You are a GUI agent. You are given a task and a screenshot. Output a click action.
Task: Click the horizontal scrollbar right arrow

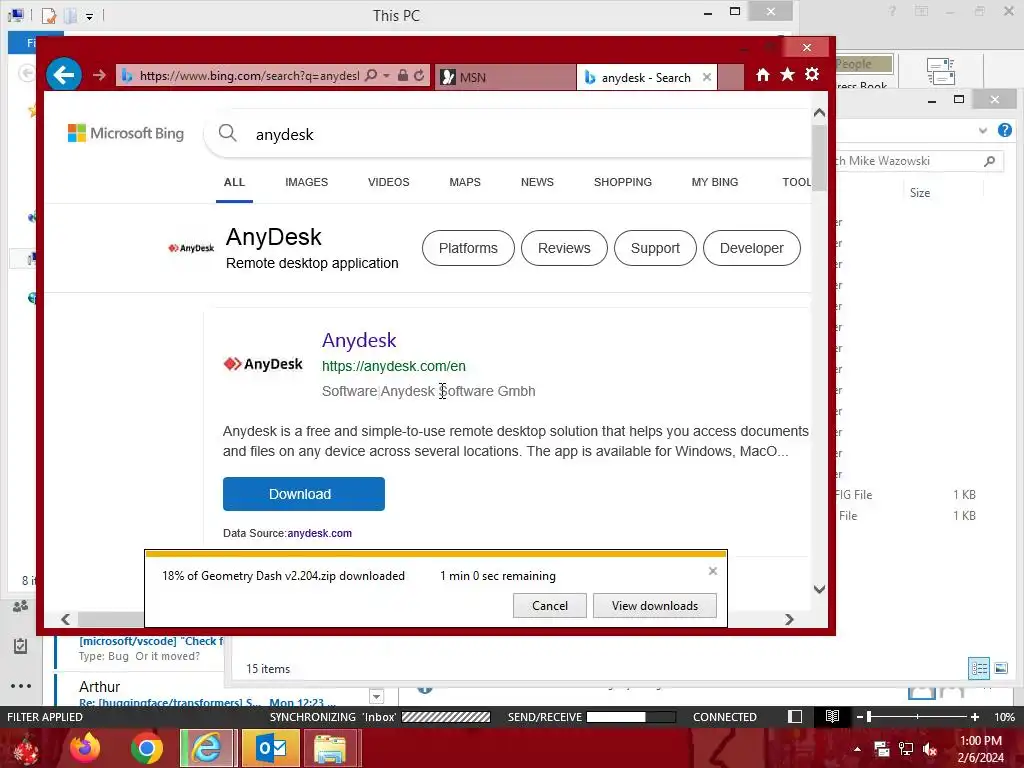[x=790, y=619]
